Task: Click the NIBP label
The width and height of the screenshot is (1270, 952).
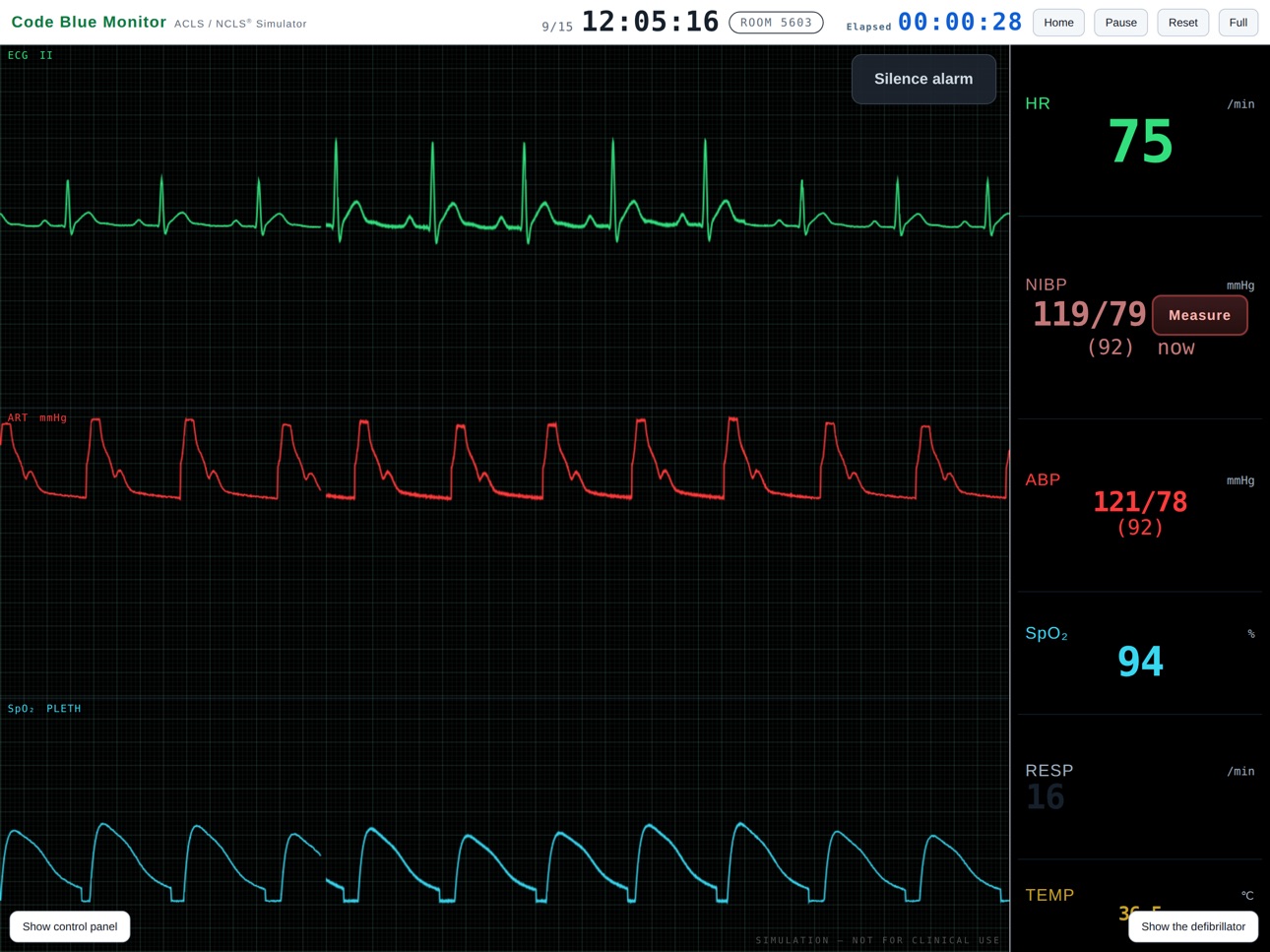Action: pyautogui.click(x=1046, y=285)
